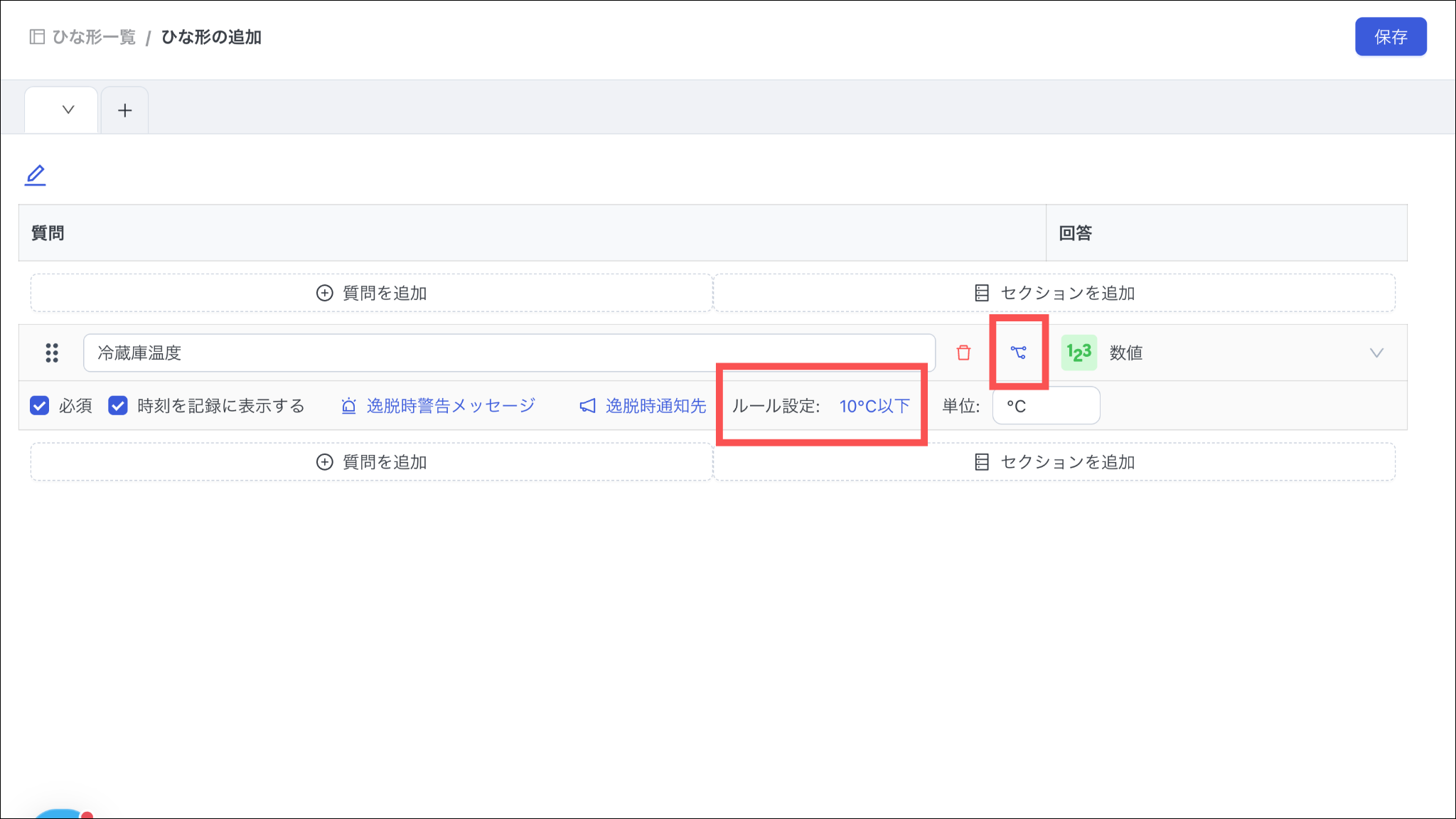The image size is (1456, 819).
Task: Open the 10°C以下 rule setting link
Action: coord(874,406)
